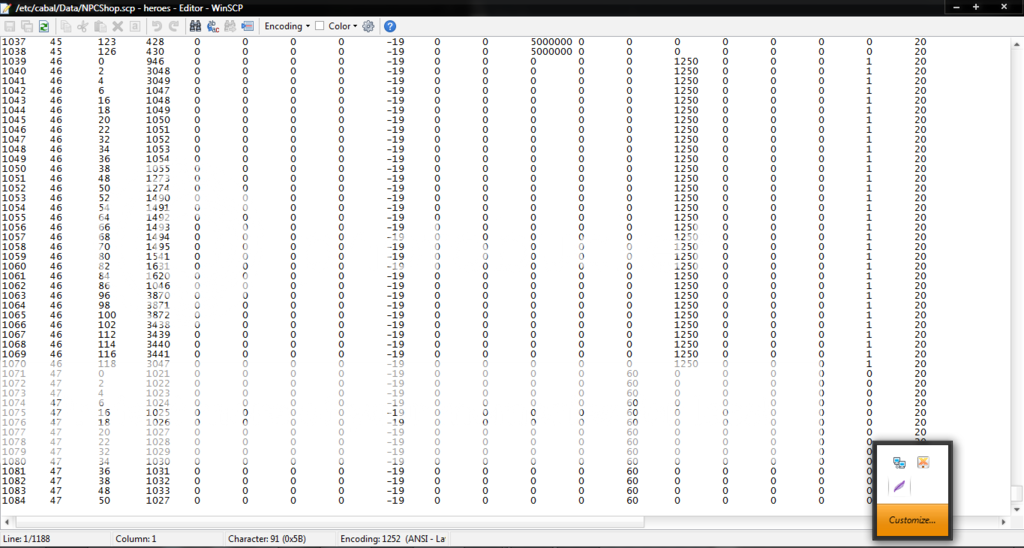Click vertical scrollbar down arrow
This screenshot has height=548, width=1024.
pos(1016,508)
